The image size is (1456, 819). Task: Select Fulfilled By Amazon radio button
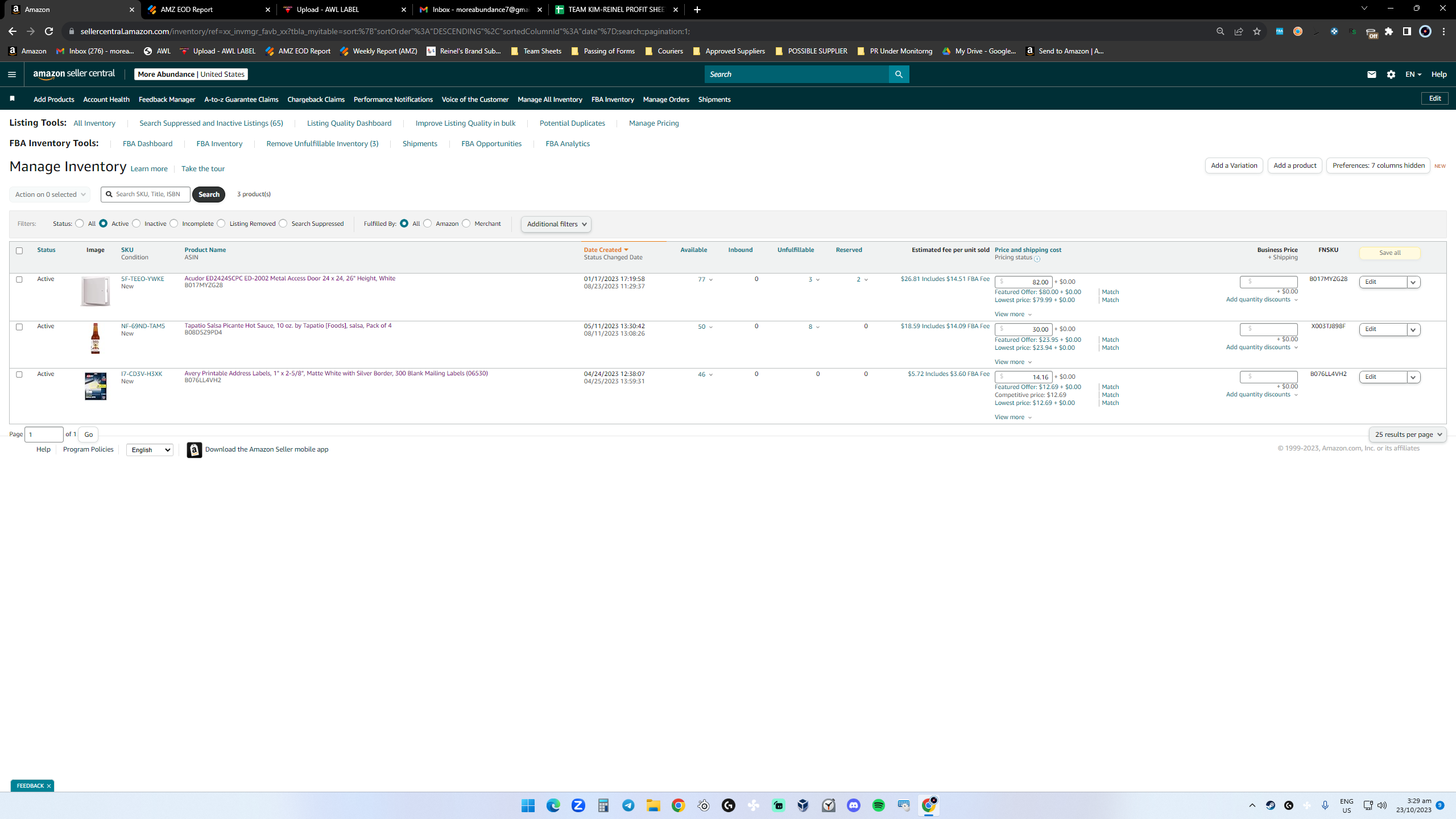pyautogui.click(x=428, y=224)
